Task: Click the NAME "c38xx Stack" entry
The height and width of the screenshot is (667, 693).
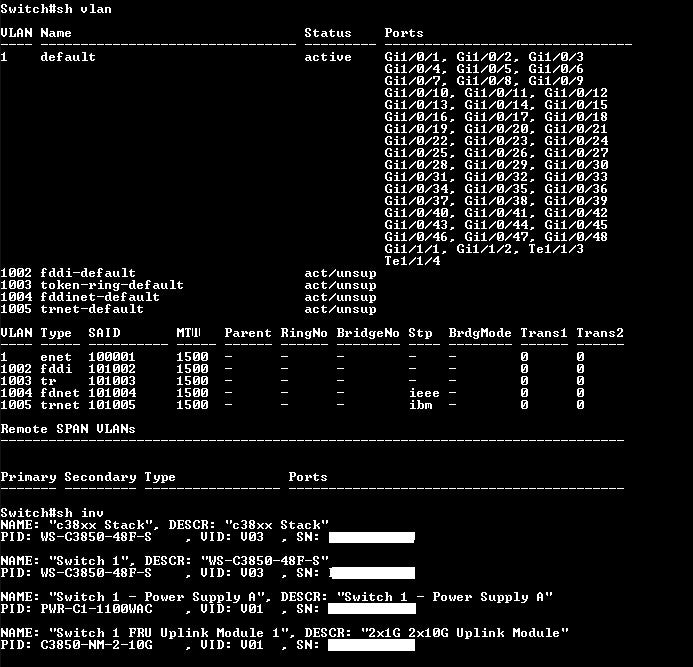Action: (80, 525)
